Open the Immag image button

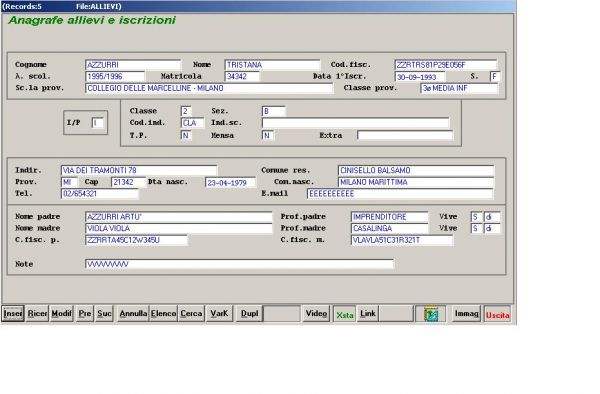click(x=466, y=314)
